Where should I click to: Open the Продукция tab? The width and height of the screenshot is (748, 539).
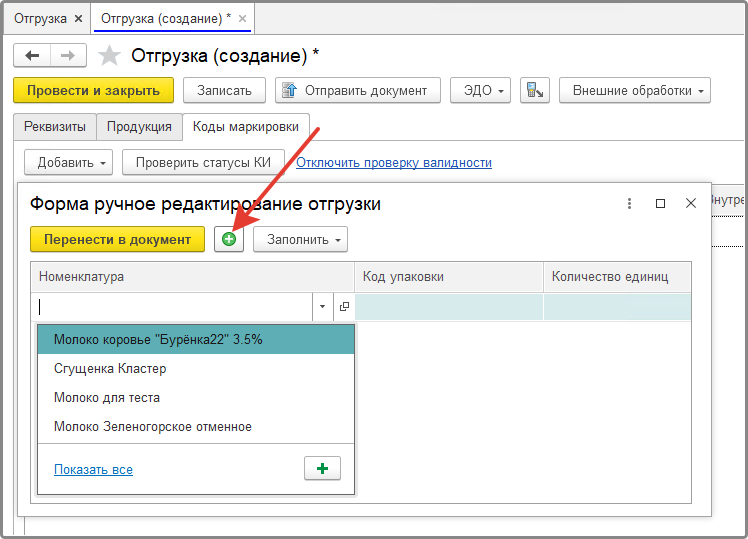139,126
